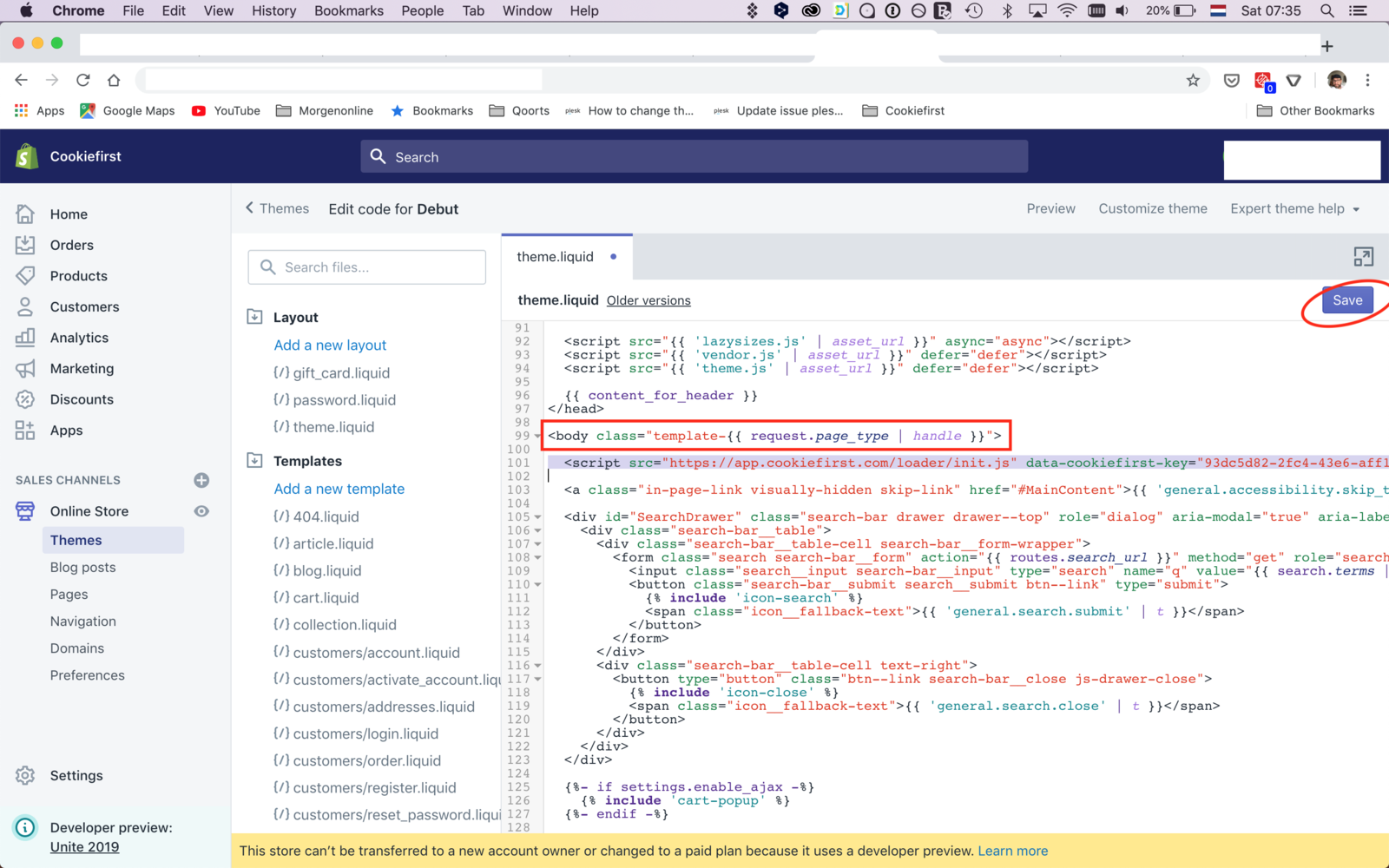Click the Developer preview info icon

[25, 827]
